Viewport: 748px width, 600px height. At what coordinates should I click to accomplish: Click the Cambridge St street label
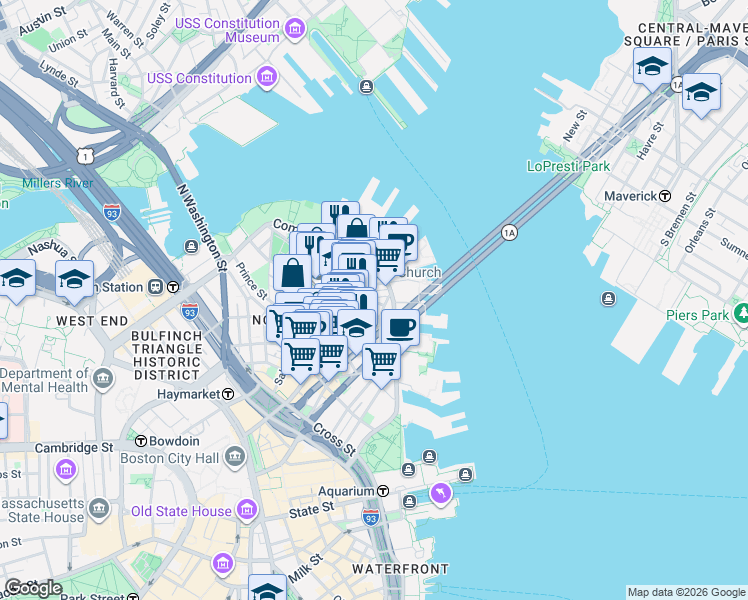[x=74, y=447]
